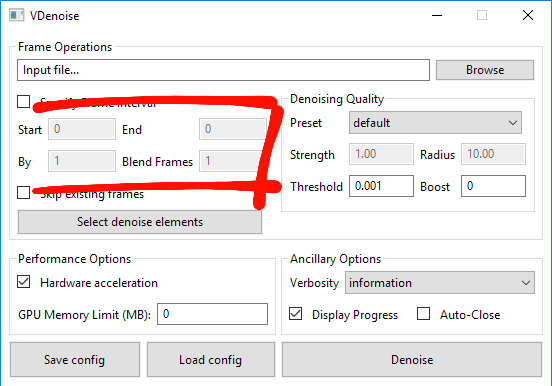
Task: Click the Load config button
Action: coord(211,360)
